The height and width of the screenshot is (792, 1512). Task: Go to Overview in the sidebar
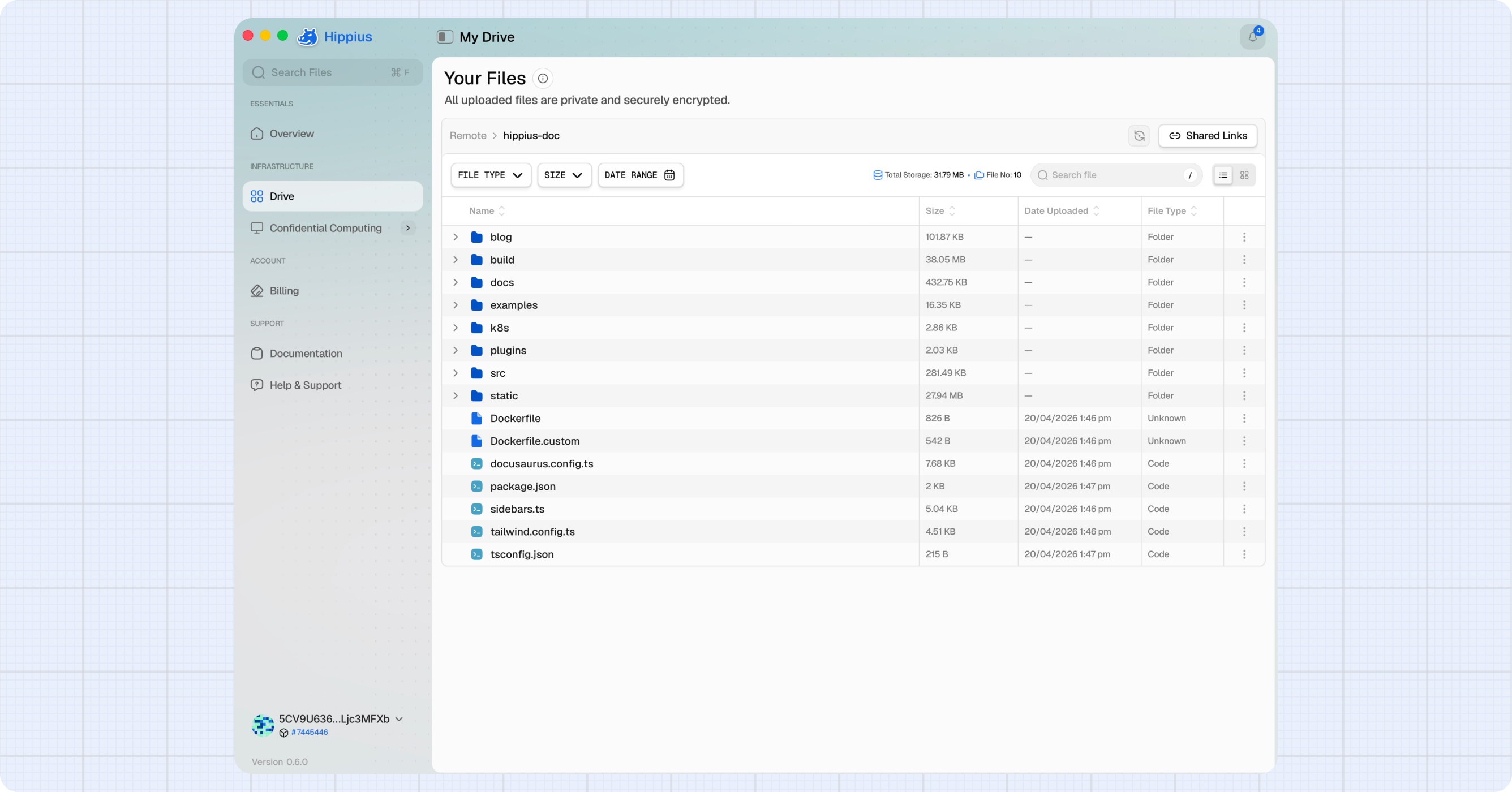332,134
